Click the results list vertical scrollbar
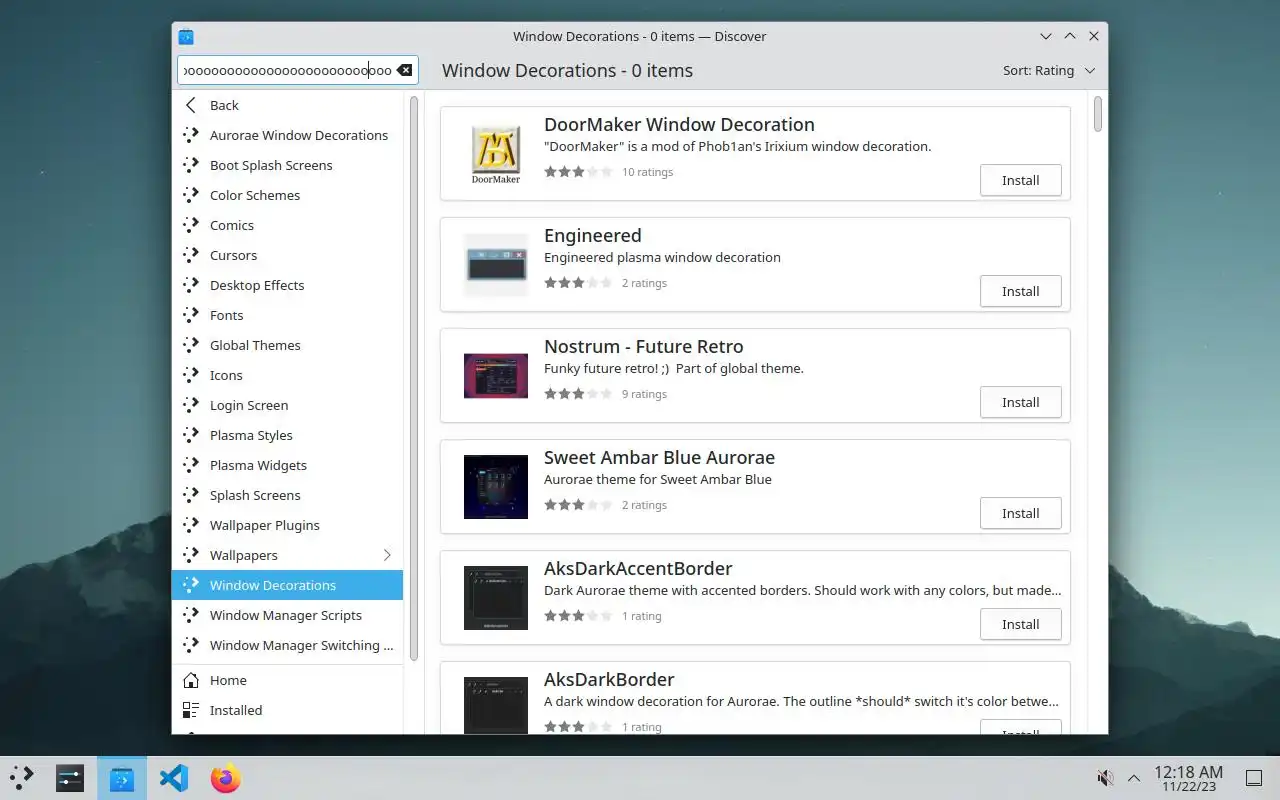 (1097, 114)
